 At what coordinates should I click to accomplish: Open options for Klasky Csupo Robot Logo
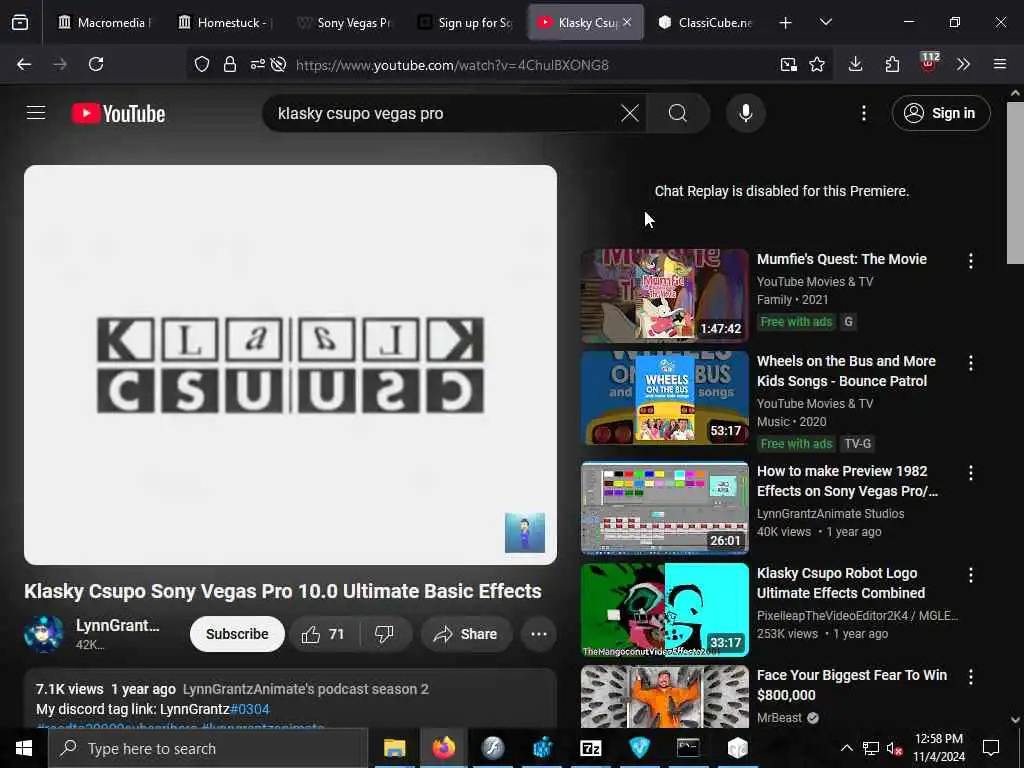coord(970,574)
